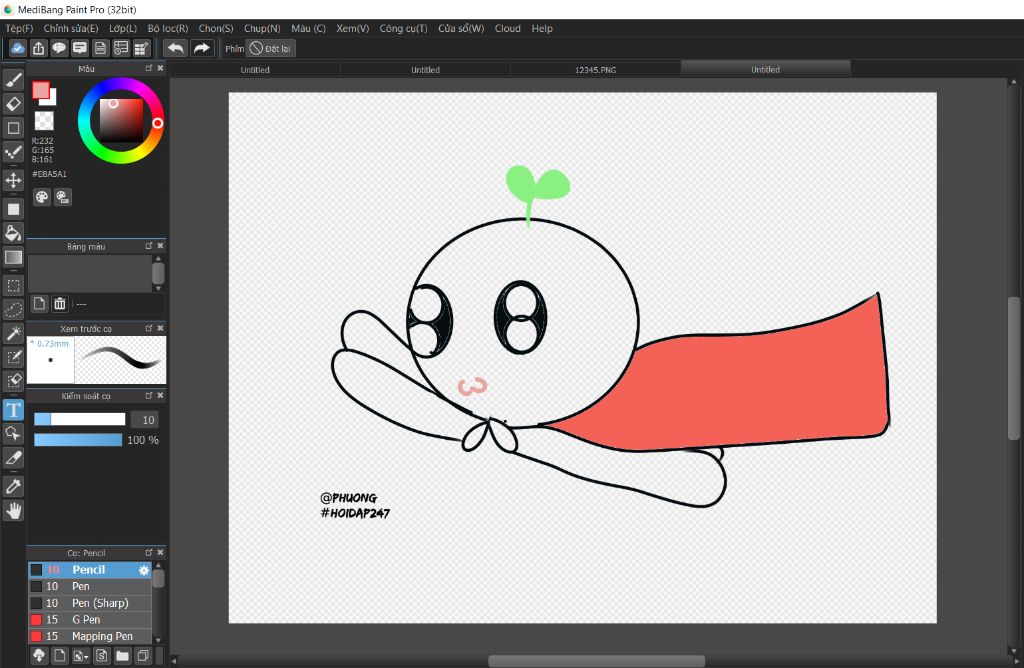The width and height of the screenshot is (1024, 668).
Task: Open the Tệp(F) menu
Action: 19,29
